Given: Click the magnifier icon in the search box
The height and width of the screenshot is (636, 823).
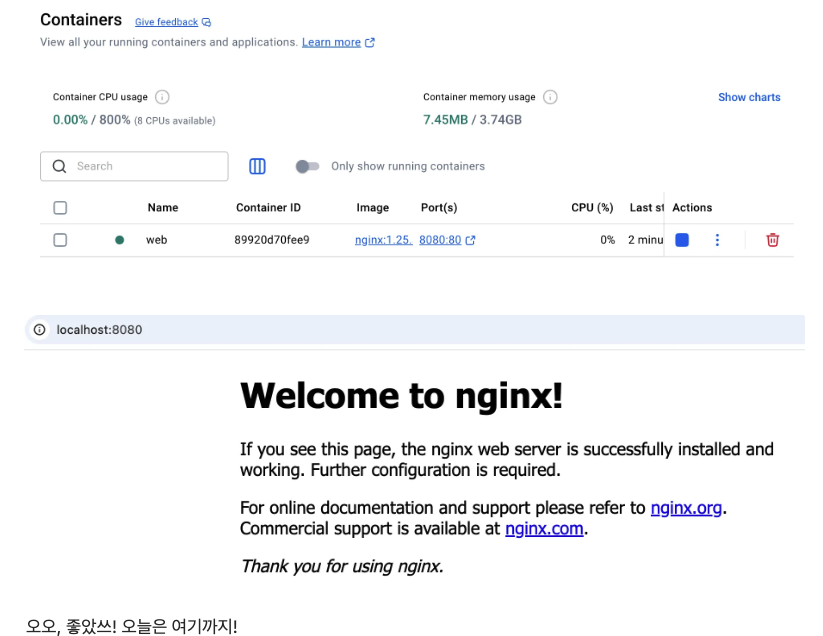Looking at the screenshot, I should point(59,166).
